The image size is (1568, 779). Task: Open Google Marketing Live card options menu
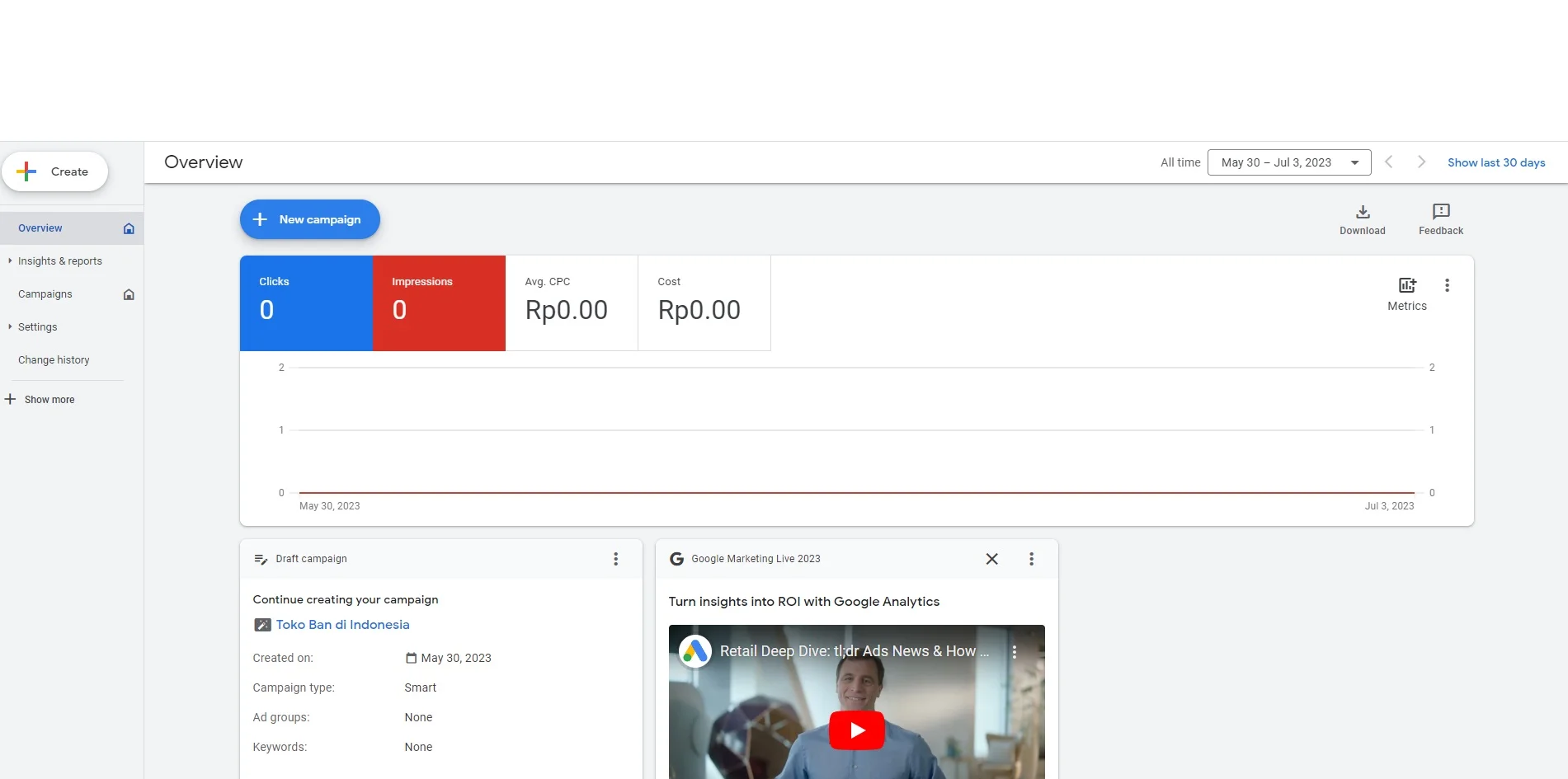click(1030, 559)
